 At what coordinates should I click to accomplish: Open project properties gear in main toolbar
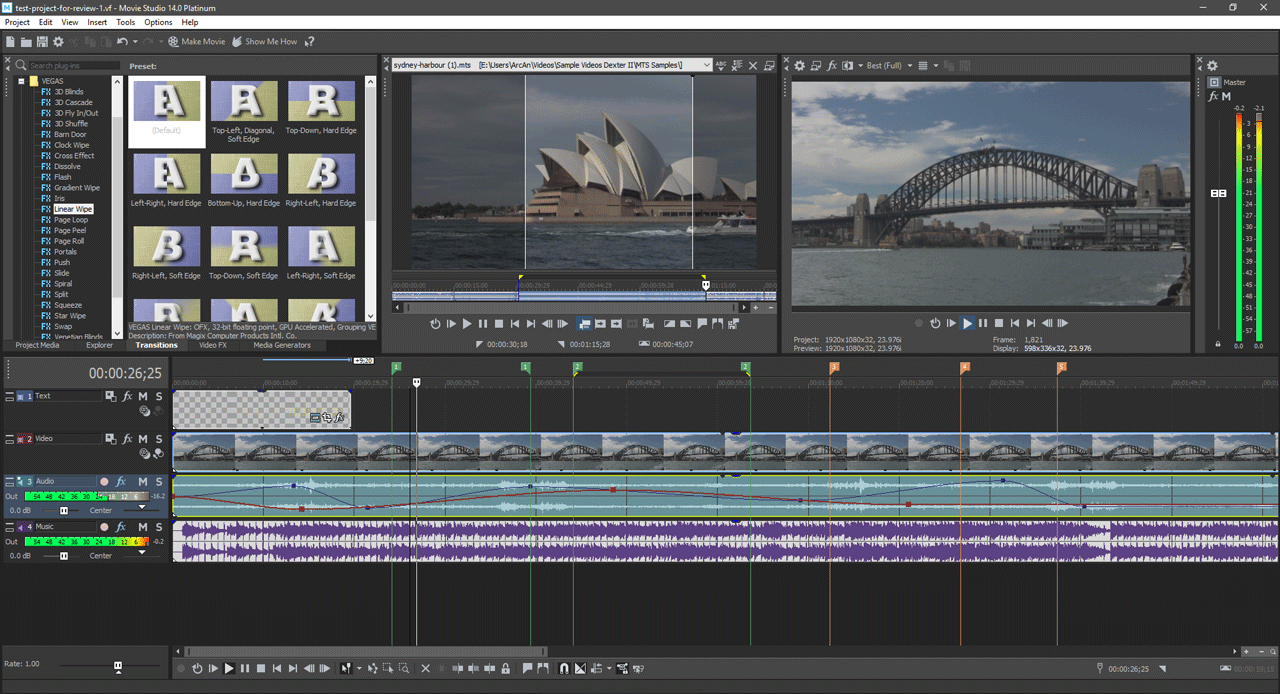(x=58, y=42)
